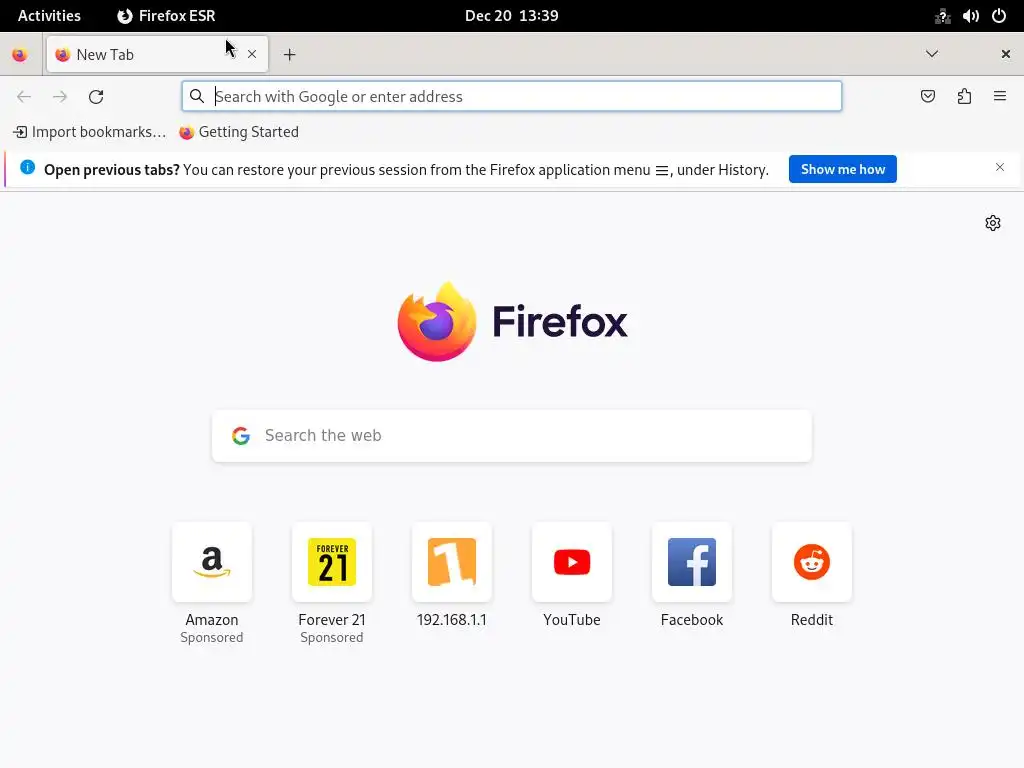Open Save to Pocket icon
Screen dimensions: 1024x768
[928, 97]
